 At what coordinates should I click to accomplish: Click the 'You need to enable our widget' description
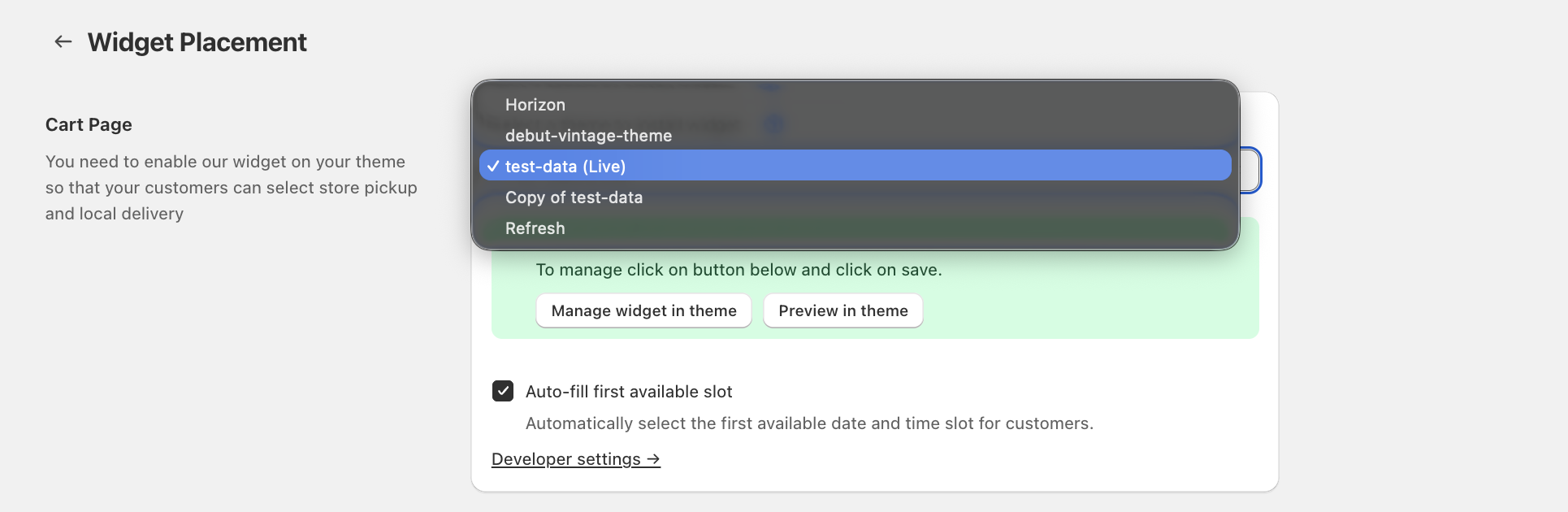point(232,188)
